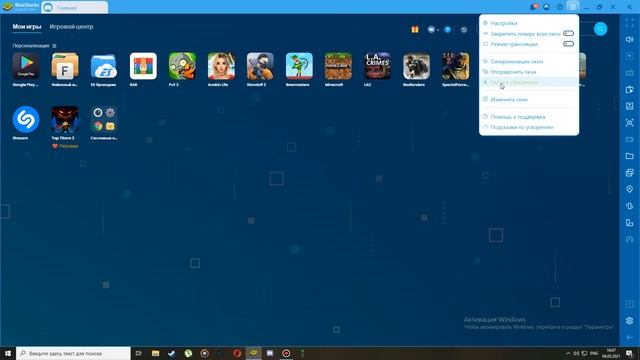Click the Реклама ad label under Tap Titans
Image resolution: width=640 pixels, height=360 pixels.
65,146
